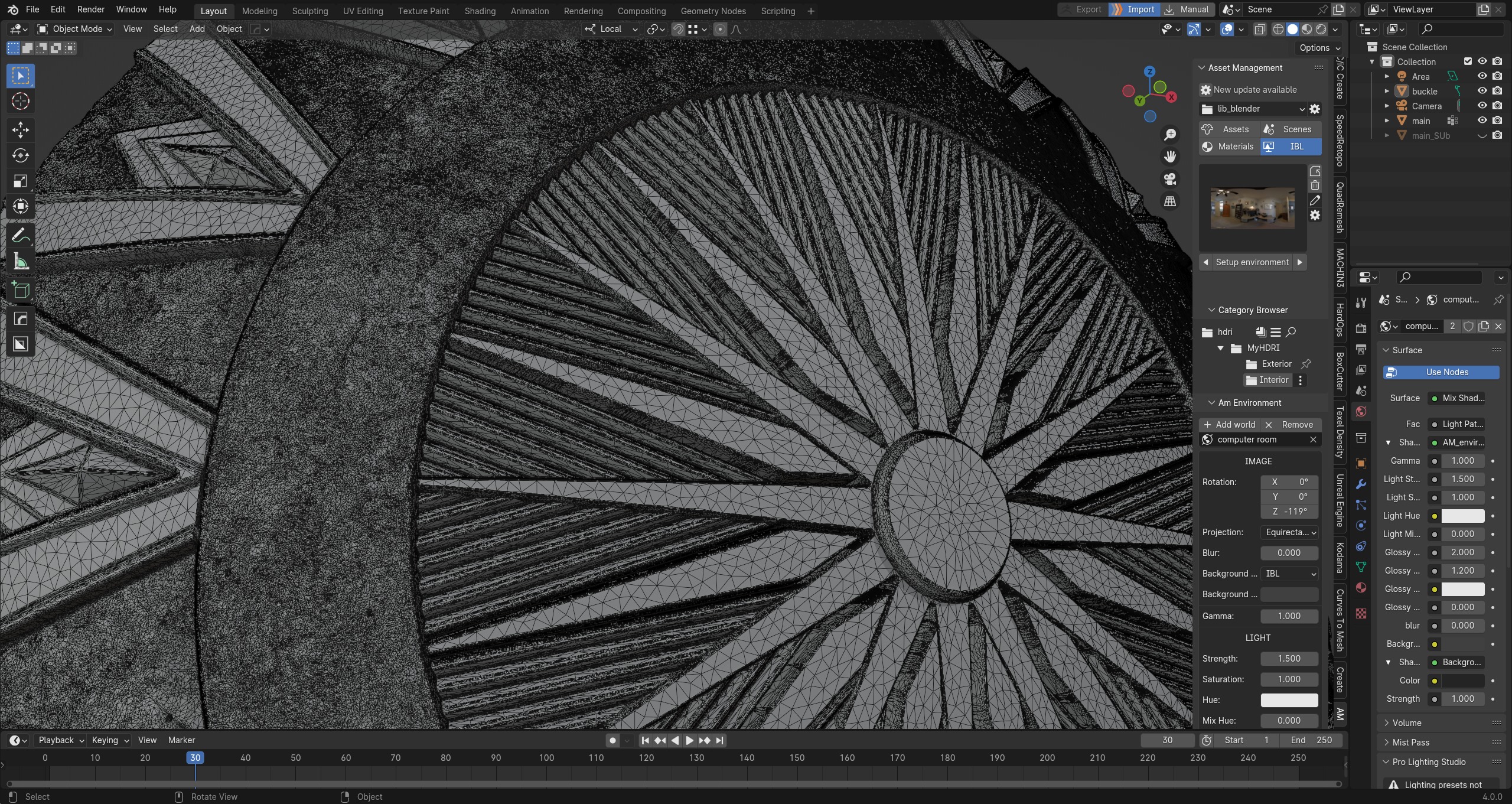Open Output properties printer tab icon

[1361, 349]
